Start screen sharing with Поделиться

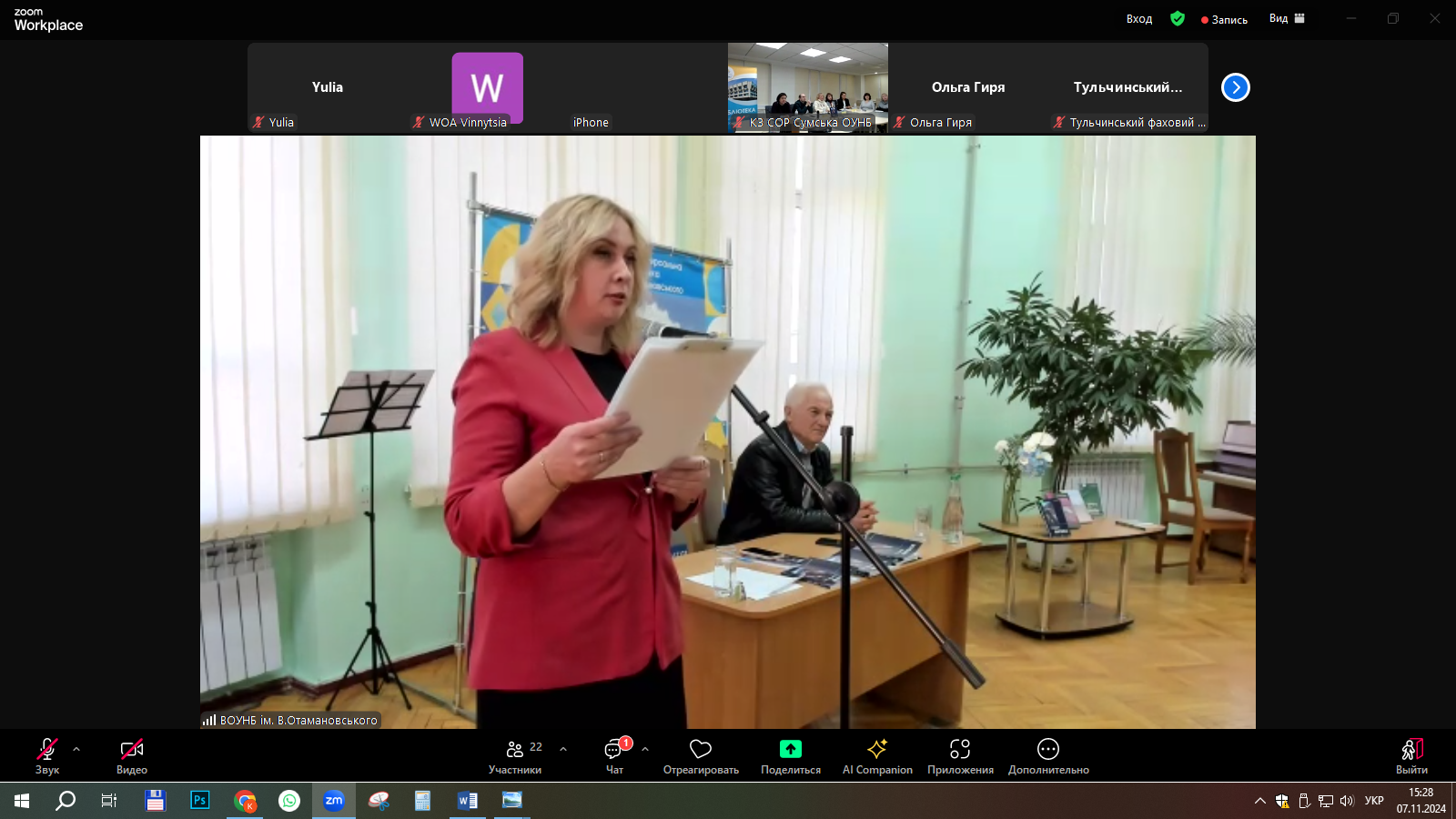[790, 755]
